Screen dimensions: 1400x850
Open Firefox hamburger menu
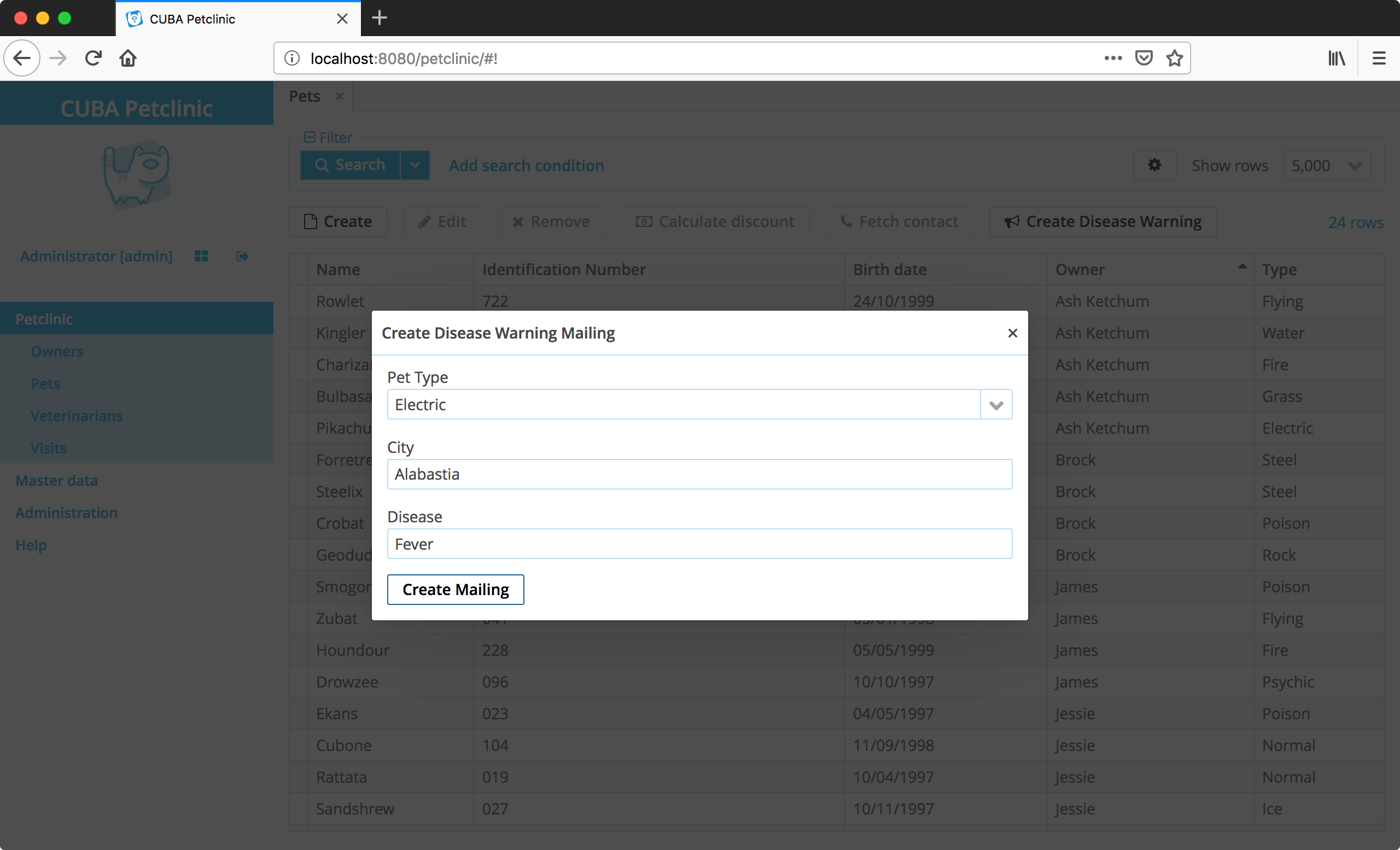(x=1379, y=58)
